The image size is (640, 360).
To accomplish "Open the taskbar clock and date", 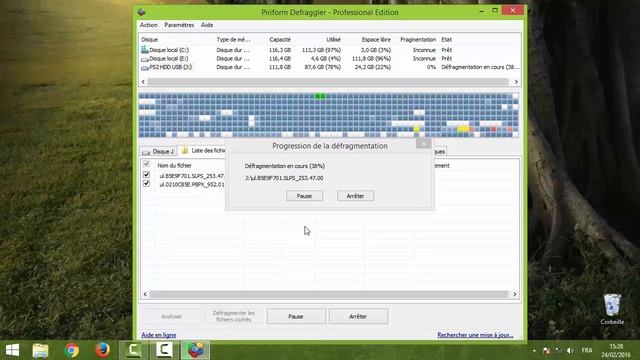I will point(616,350).
